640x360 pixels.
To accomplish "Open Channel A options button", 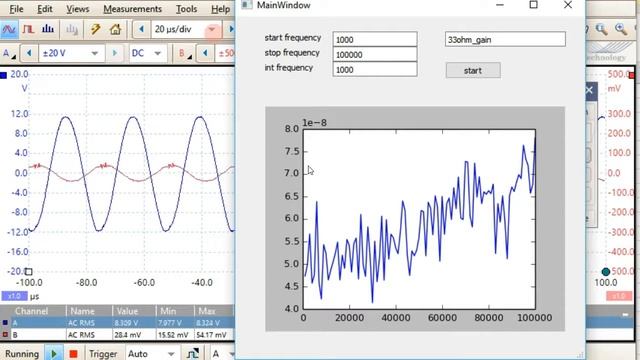I will (8, 53).
